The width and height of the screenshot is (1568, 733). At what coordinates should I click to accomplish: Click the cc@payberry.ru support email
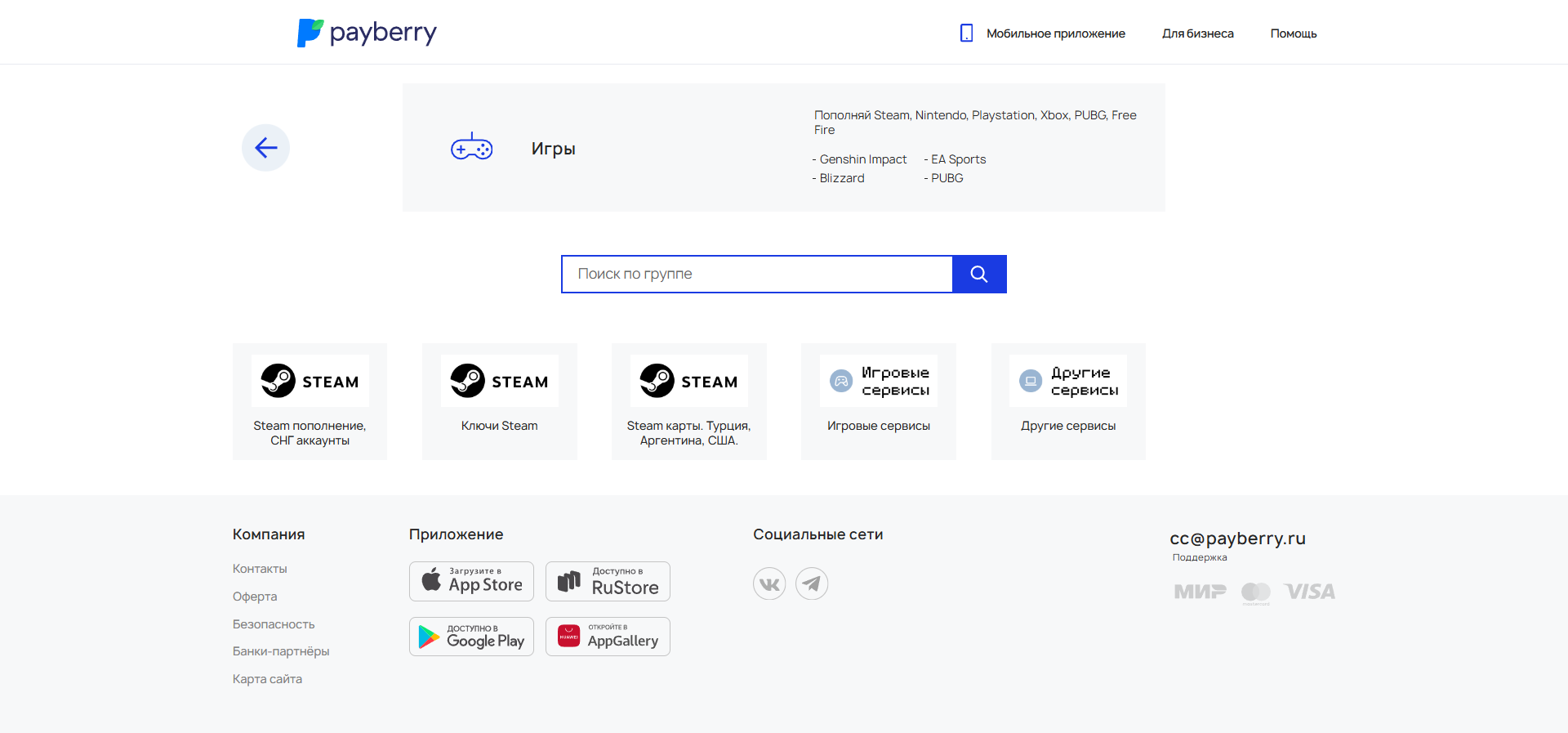coord(1237,539)
